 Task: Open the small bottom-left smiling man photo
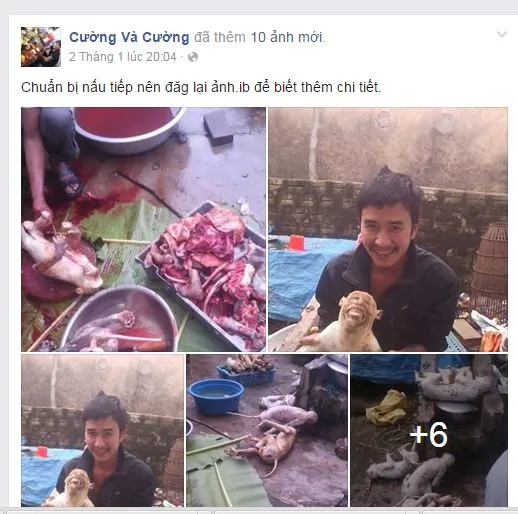[103, 430]
